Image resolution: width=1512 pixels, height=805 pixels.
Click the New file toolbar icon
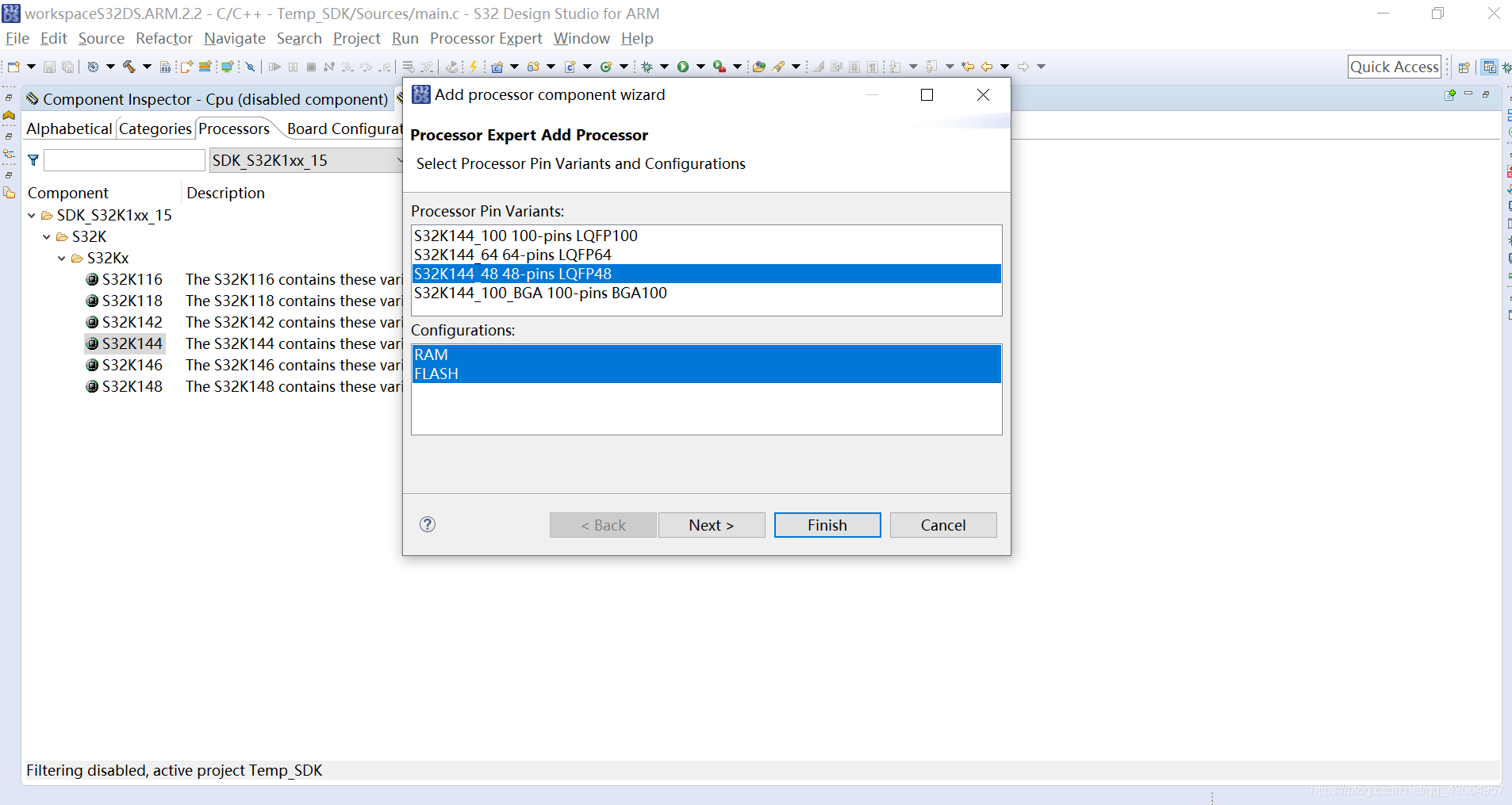(13, 67)
